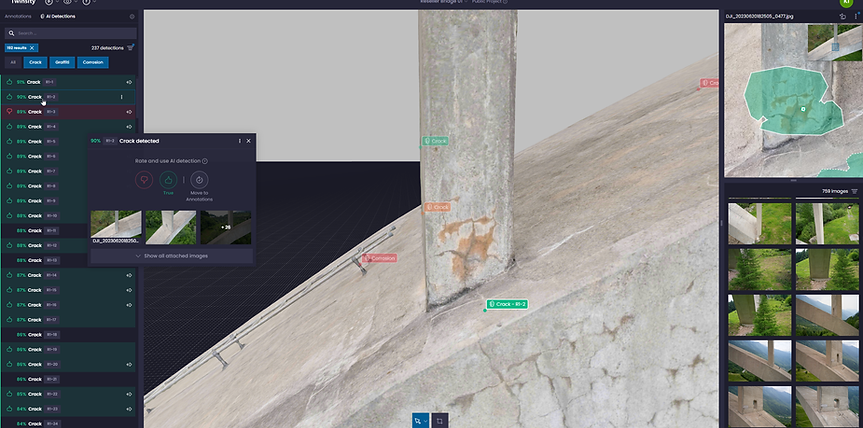The width and height of the screenshot is (863, 428).
Task: Locate crack R1-14 using its target icon
Action: pyautogui.click(x=129, y=275)
